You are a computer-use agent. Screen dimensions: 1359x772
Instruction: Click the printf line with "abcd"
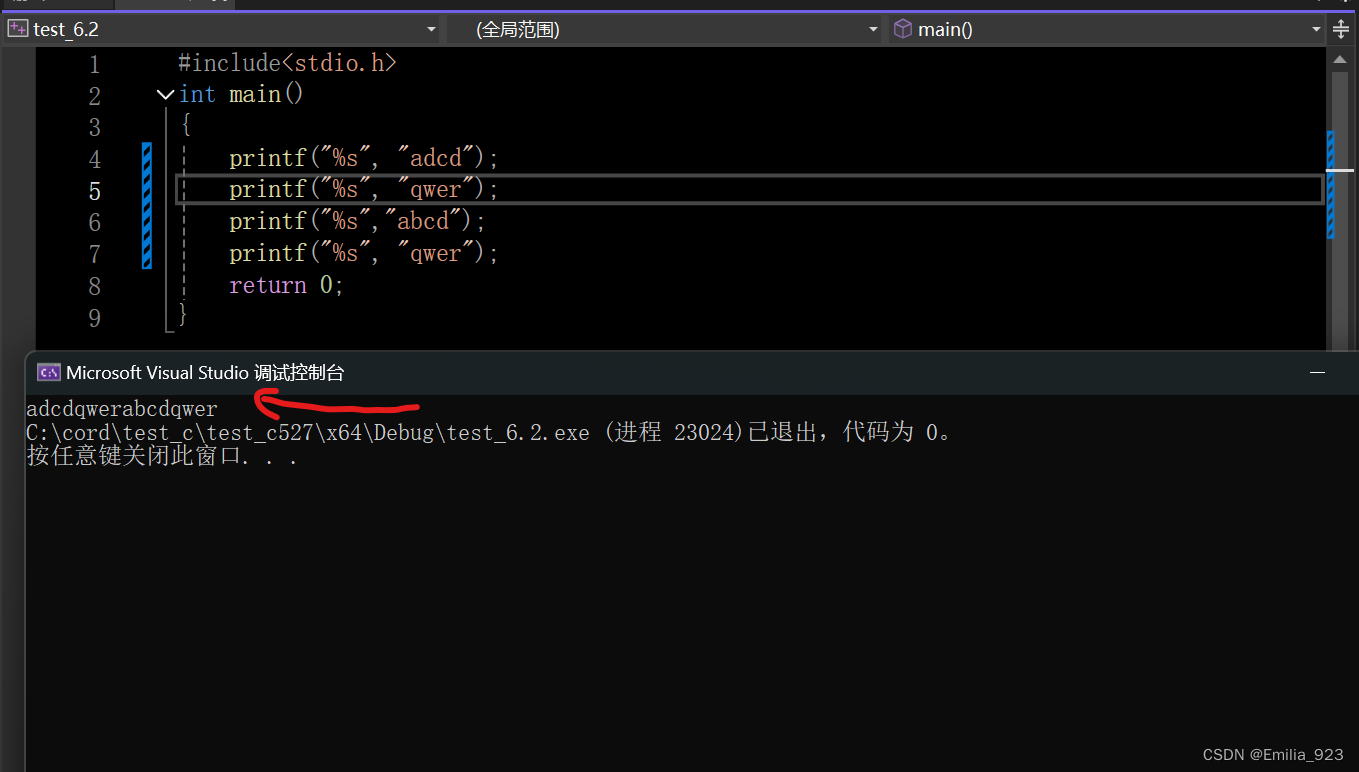357,221
